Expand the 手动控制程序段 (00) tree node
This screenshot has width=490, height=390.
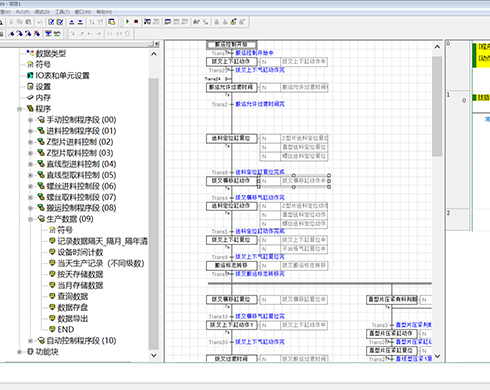point(30,120)
